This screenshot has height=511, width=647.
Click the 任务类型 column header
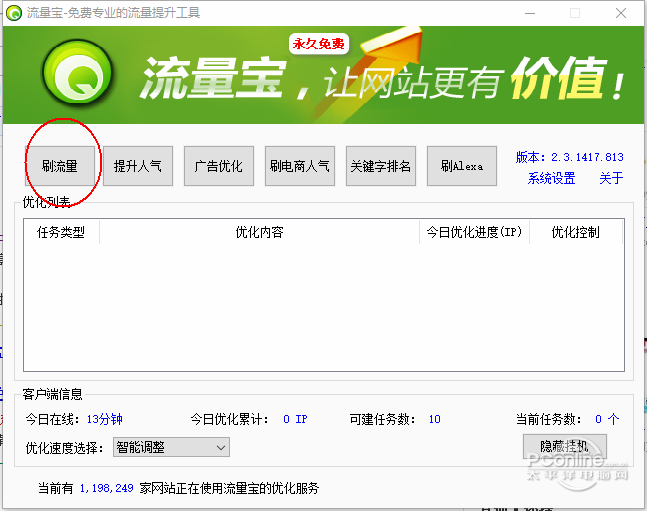(61, 232)
